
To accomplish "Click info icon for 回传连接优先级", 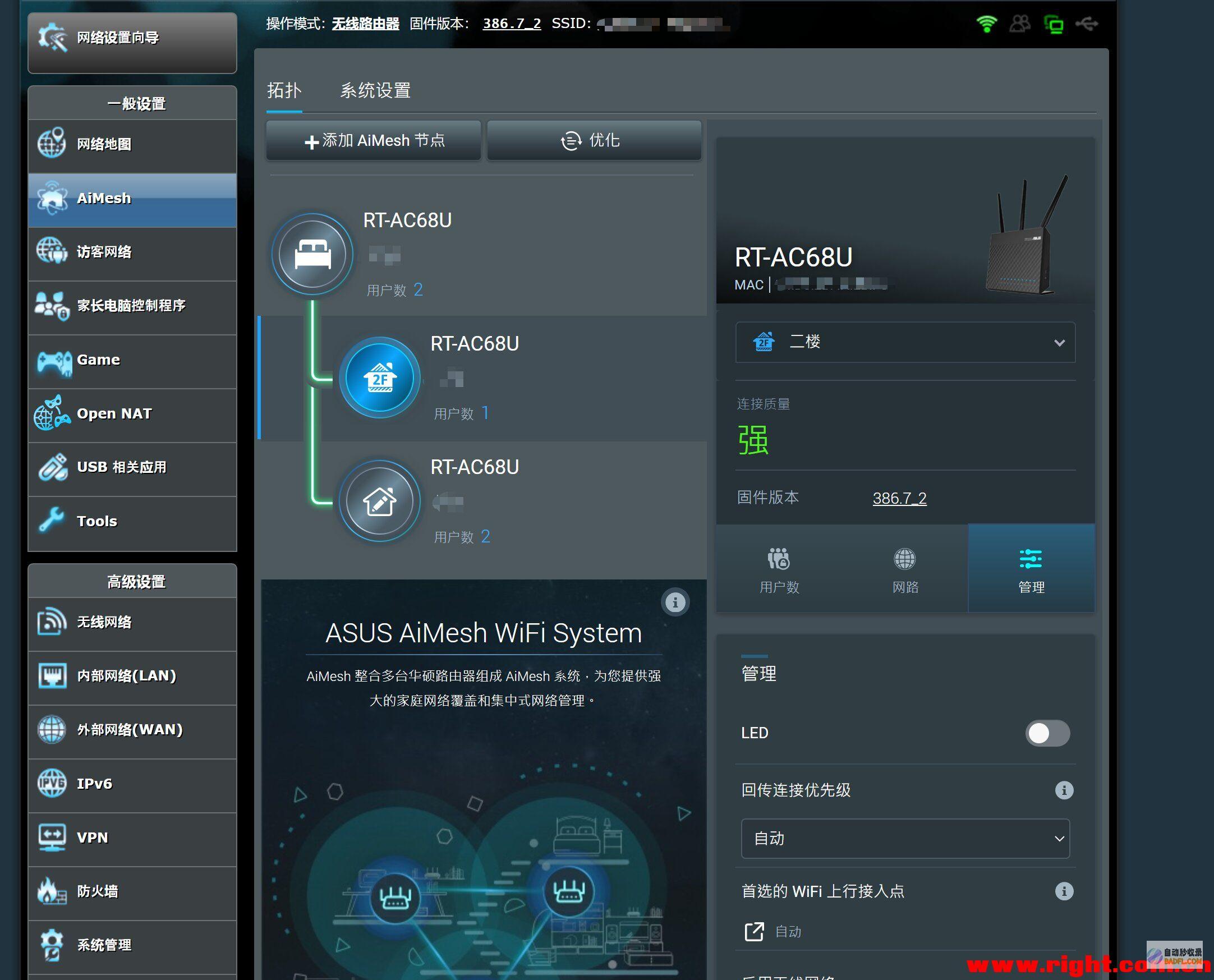I will click(x=1064, y=790).
